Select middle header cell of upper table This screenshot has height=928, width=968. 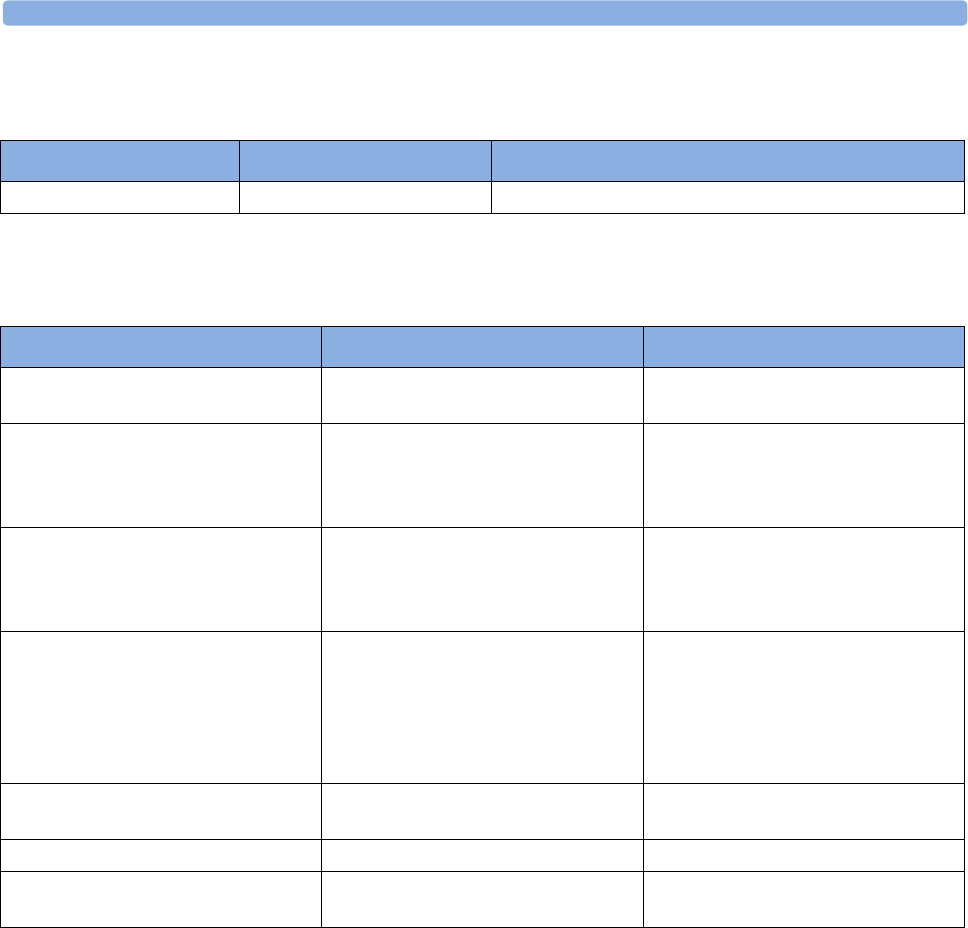365,161
